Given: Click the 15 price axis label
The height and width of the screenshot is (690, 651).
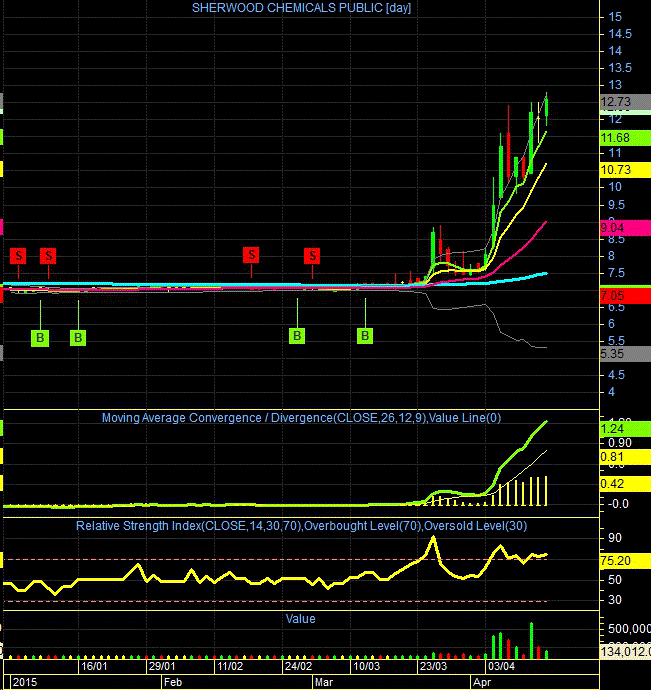Looking at the screenshot, I should pyautogui.click(x=615, y=17).
